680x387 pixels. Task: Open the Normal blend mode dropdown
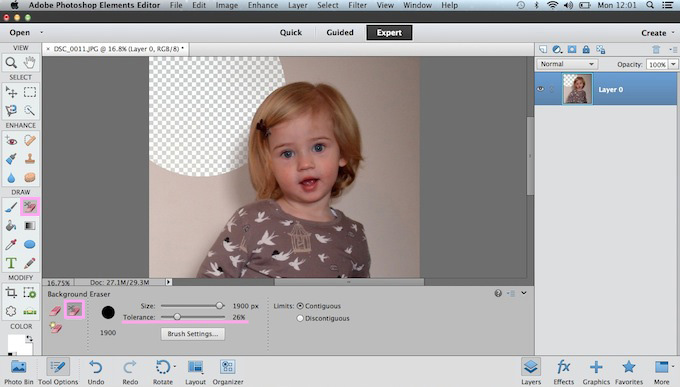click(x=567, y=64)
